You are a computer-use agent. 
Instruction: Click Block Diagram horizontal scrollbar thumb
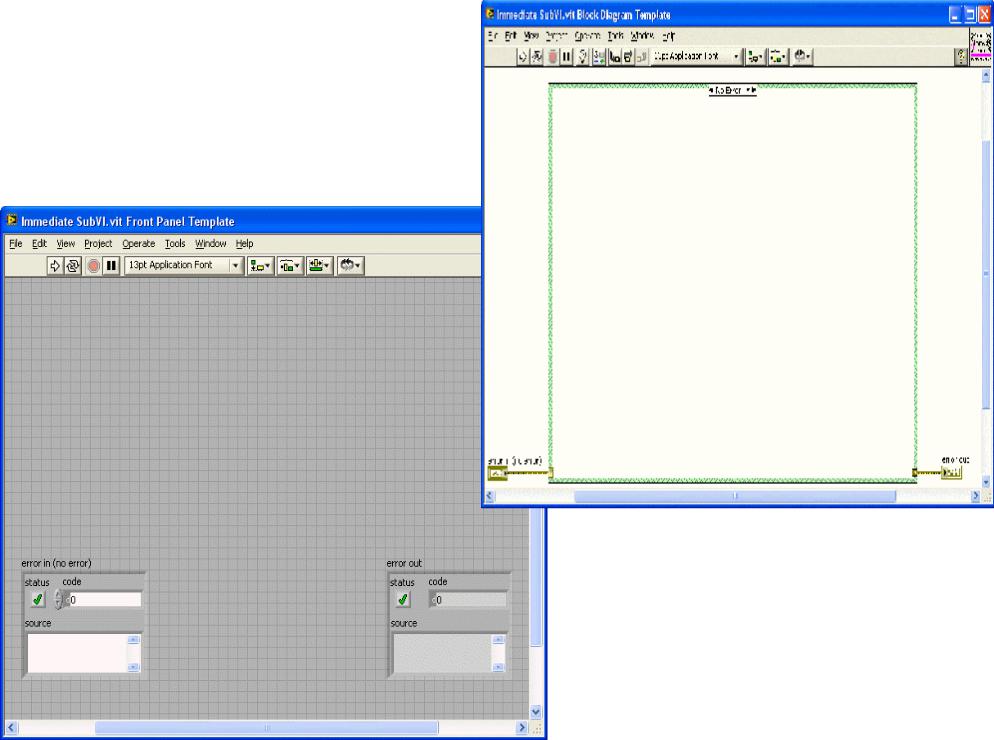tap(735, 497)
